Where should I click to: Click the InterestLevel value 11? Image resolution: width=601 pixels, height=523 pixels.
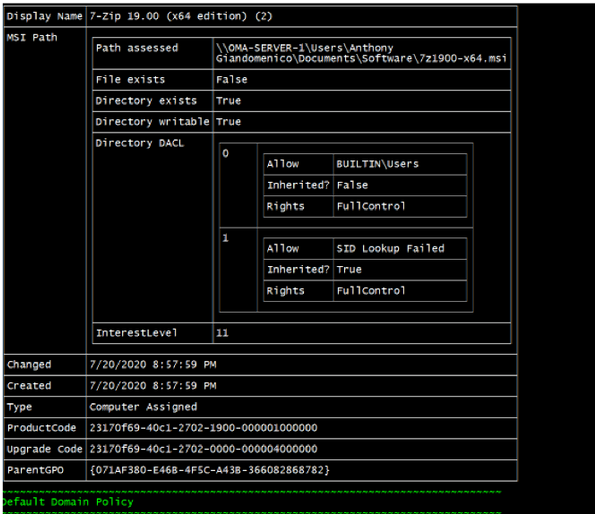pyautogui.click(x=222, y=332)
